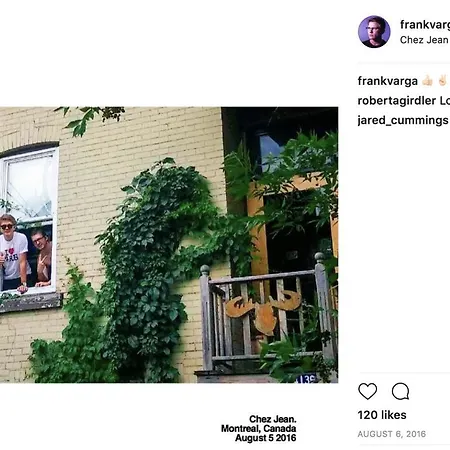Viewport: 450px width, 450px height.
Task: Like the post with the heart icon
Action: (367, 391)
